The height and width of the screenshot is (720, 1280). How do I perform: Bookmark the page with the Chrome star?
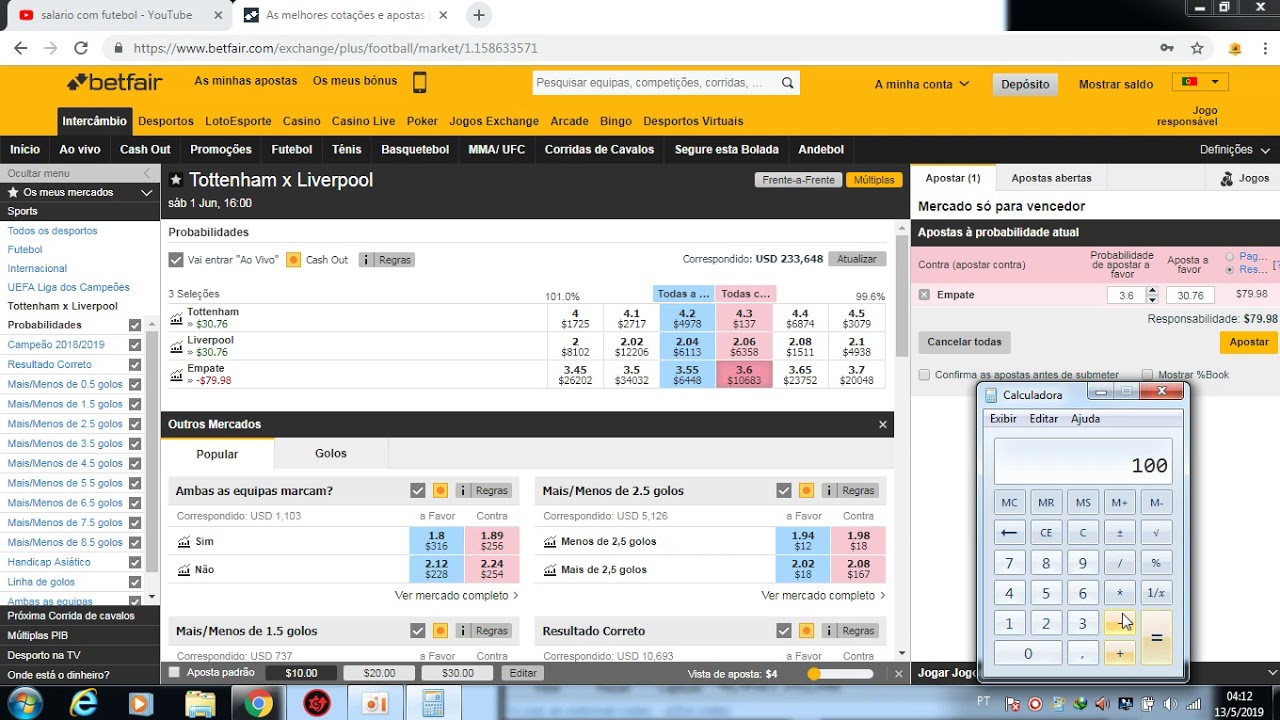pyautogui.click(x=1197, y=48)
